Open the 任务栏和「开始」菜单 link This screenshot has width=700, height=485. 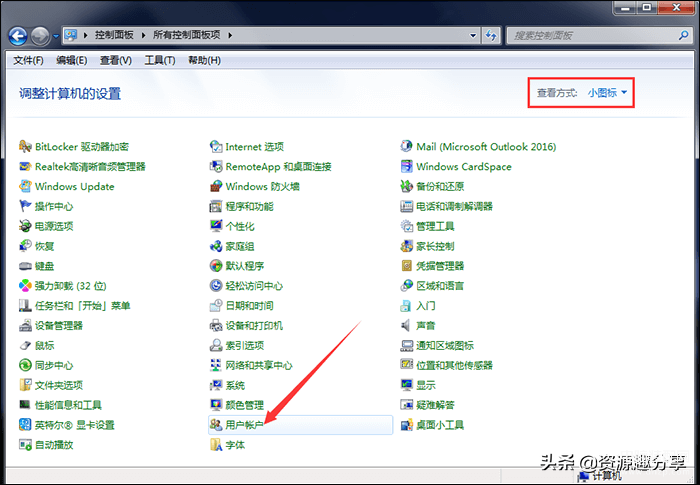click(x=83, y=306)
